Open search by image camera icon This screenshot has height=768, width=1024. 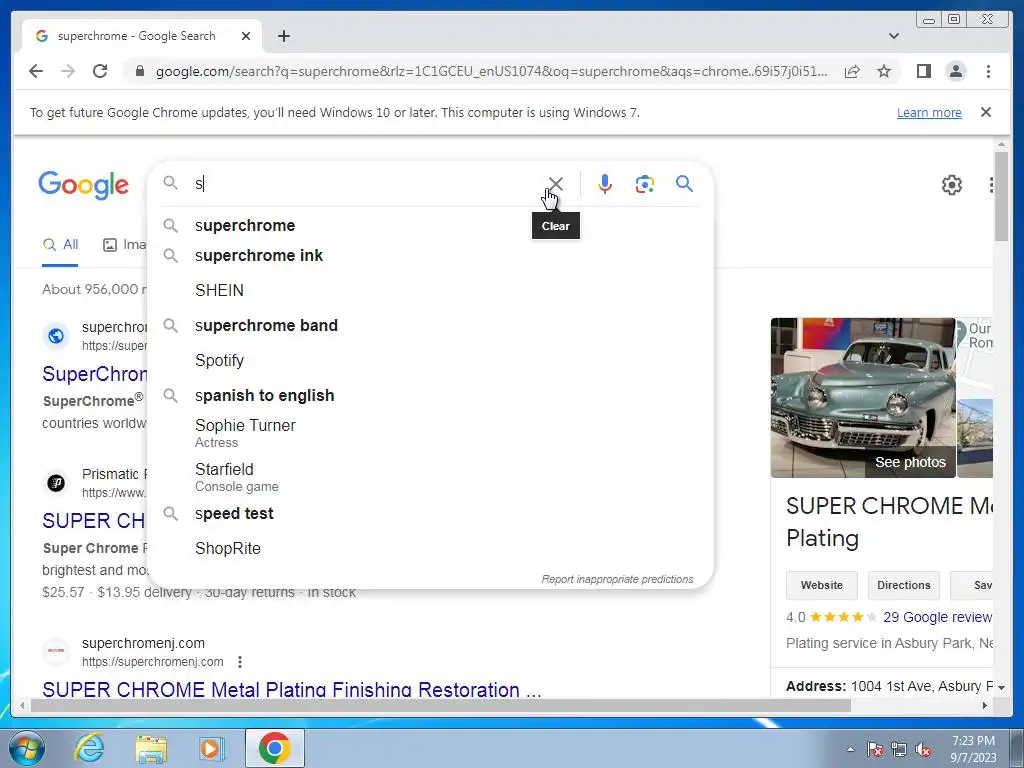[x=645, y=184]
